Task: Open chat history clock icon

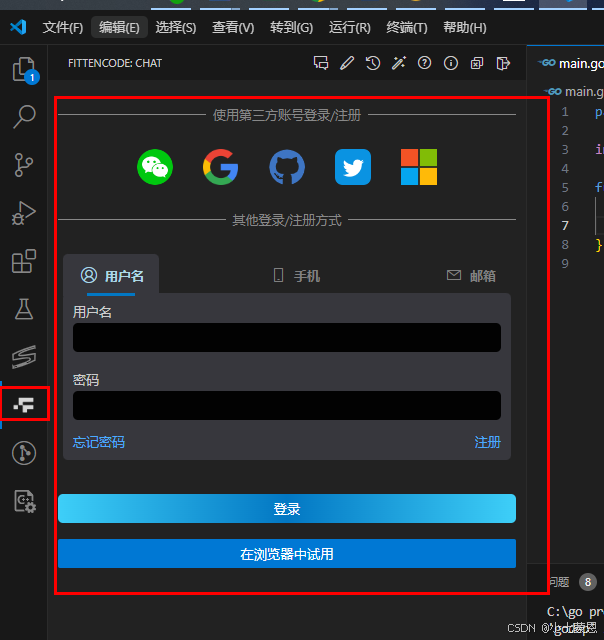Action: pyautogui.click(x=373, y=63)
